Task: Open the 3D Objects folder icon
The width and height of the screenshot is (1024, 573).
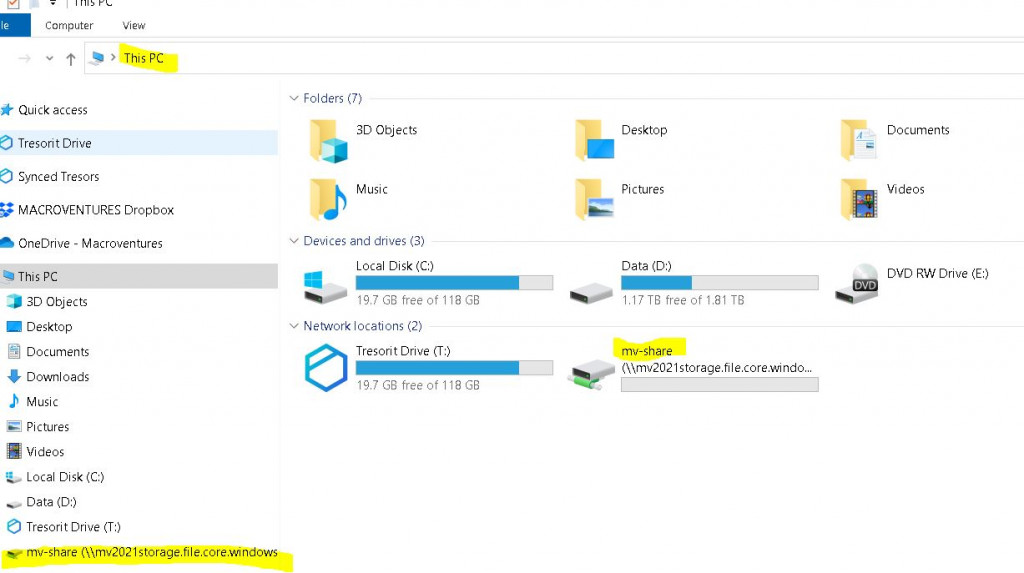Action: [328, 141]
